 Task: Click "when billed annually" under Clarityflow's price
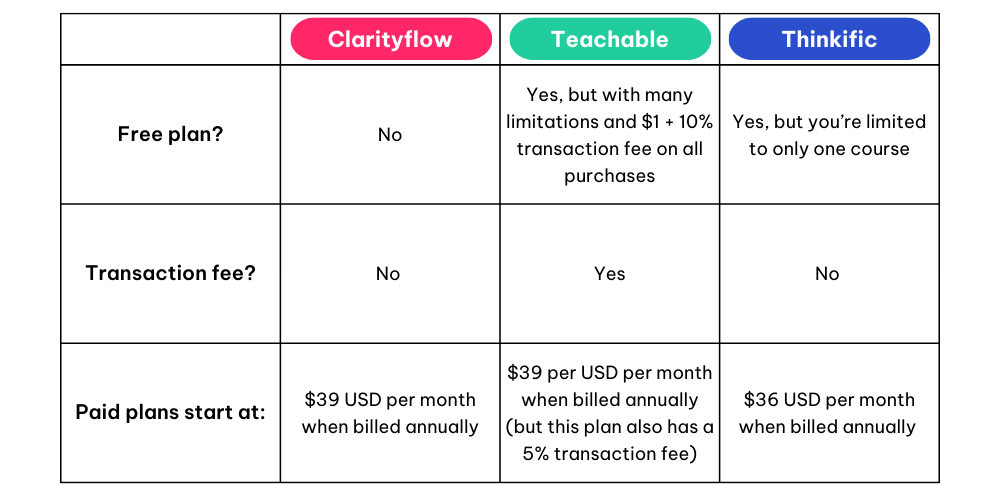[x=390, y=426]
